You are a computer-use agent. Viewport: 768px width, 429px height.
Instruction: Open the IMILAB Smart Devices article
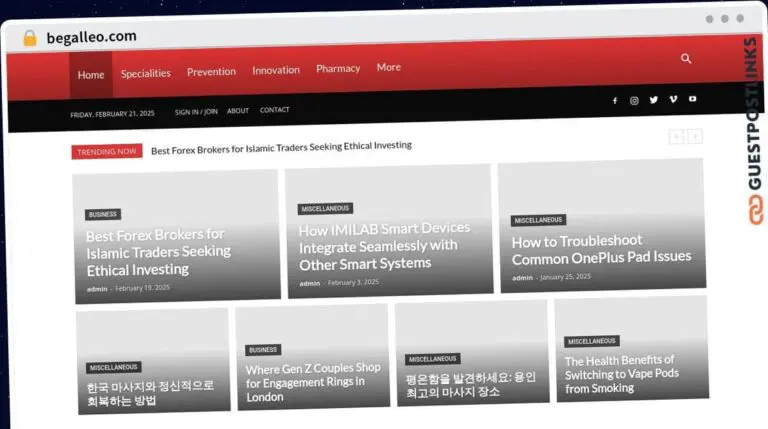click(384, 246)
